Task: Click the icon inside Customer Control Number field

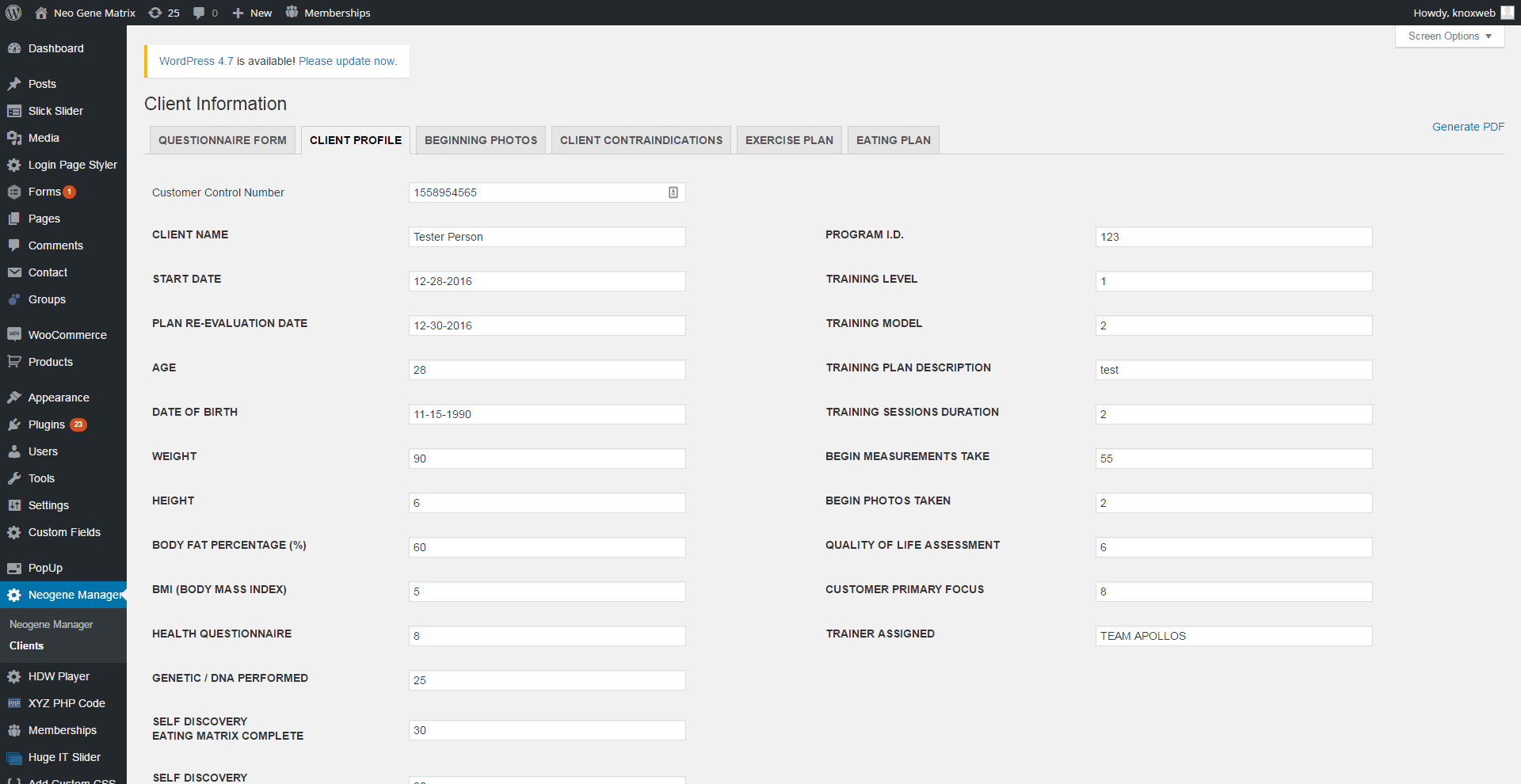Action: click(673, 192)
